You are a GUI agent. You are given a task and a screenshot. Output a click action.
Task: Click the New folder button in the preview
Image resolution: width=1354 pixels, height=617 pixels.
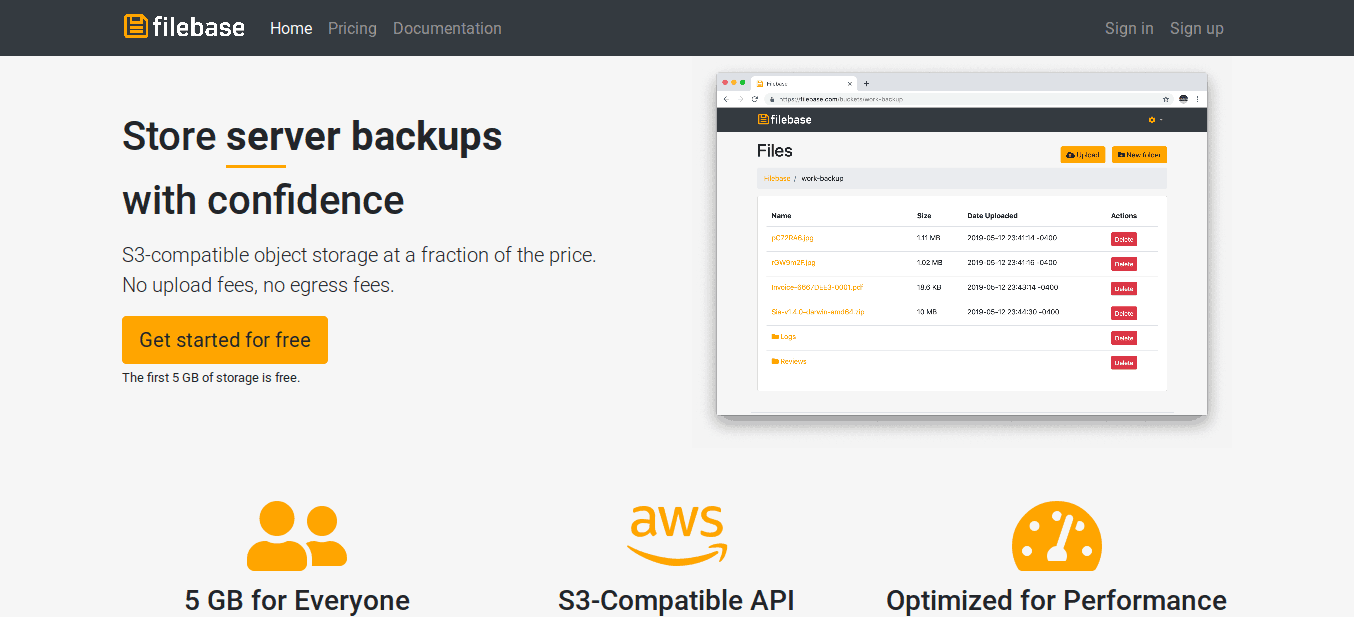click(x=1139, y=155)
